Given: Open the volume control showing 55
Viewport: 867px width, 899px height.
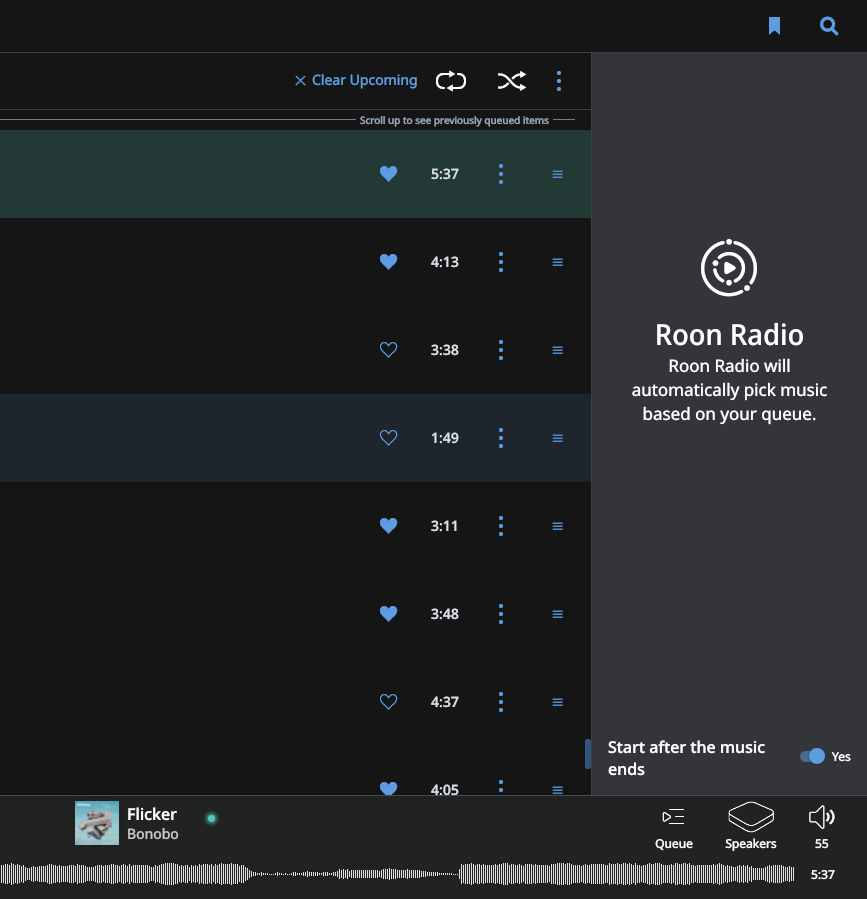Looking at the screenshot, I should point(821,827).
